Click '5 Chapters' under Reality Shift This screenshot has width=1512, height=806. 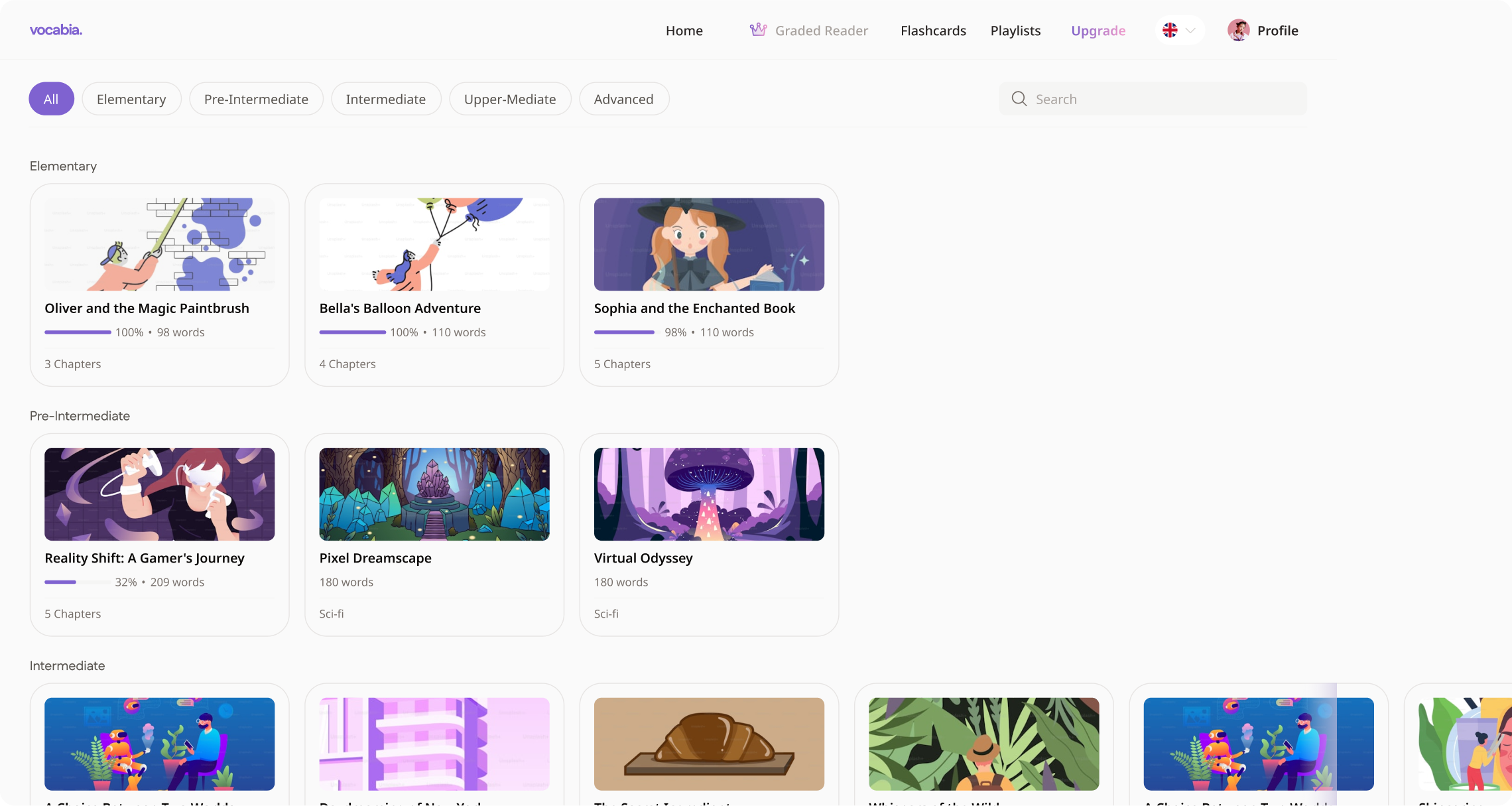click(x=73, y=614)
